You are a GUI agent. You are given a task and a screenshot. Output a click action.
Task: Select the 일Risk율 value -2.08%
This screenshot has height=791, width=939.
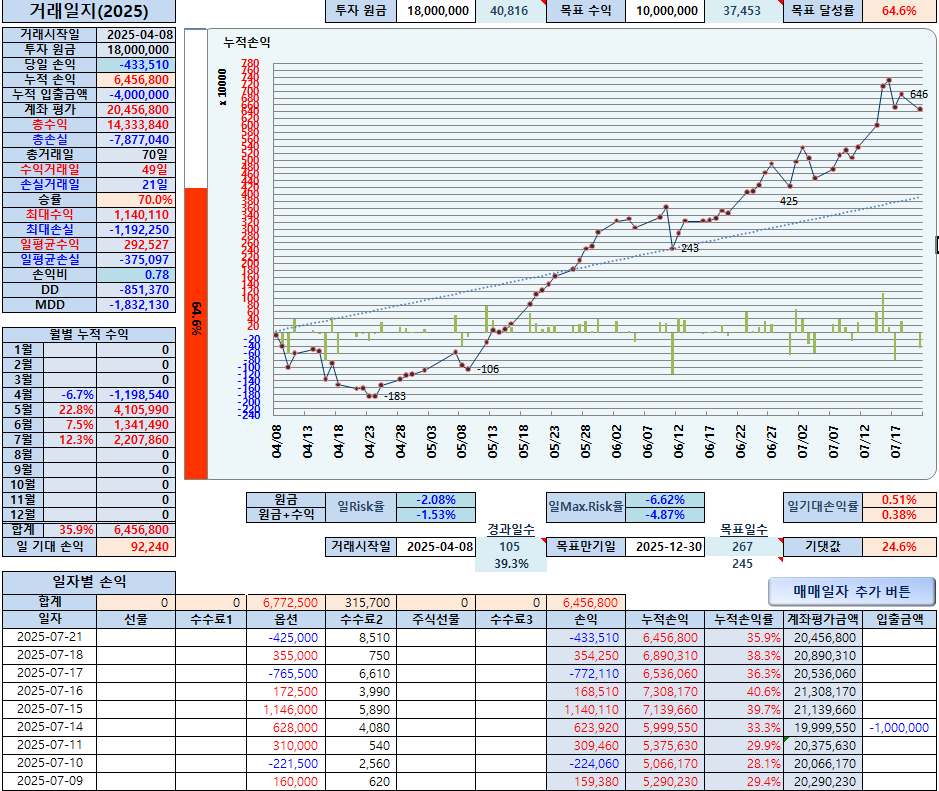click(x=436, y=499)
